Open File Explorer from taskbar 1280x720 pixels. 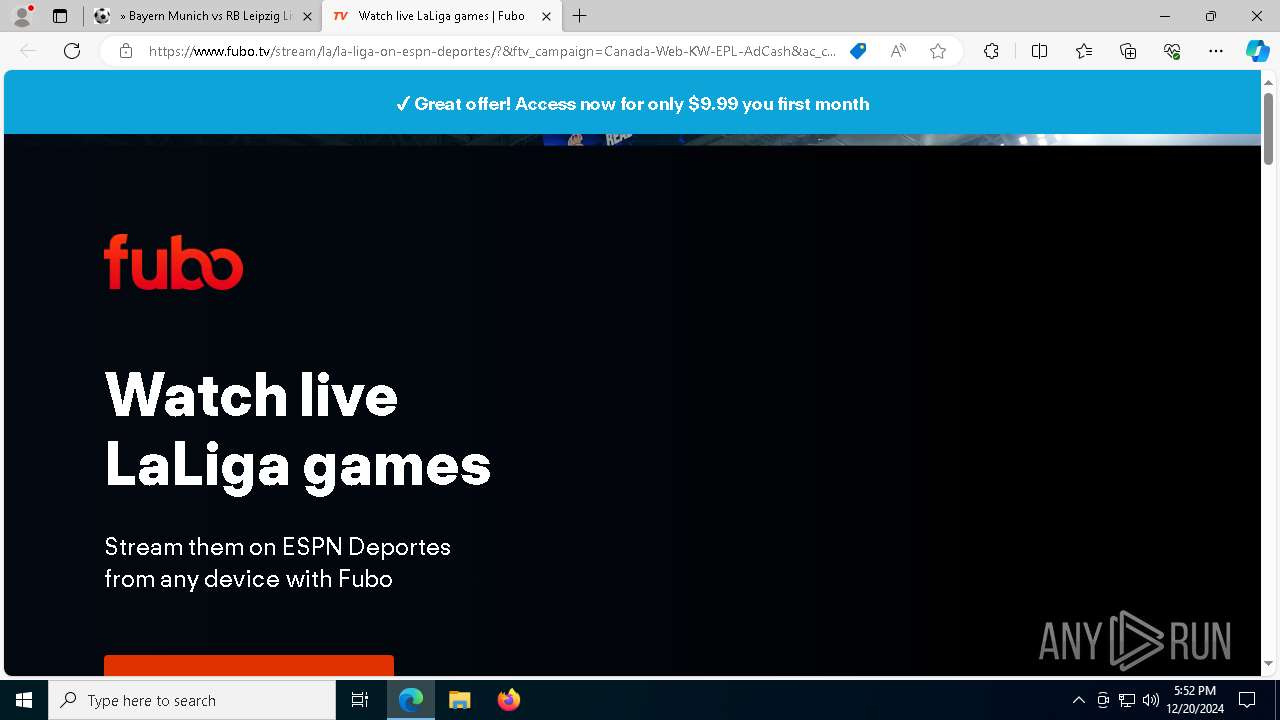459,700
